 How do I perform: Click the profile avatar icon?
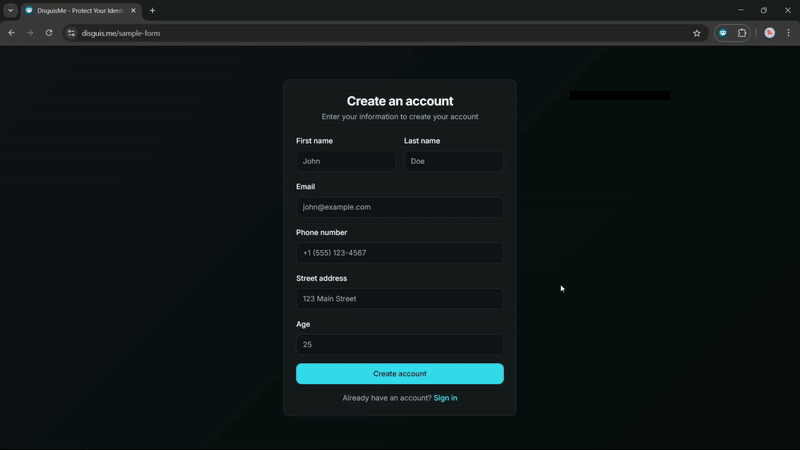(x=769, y=33)
